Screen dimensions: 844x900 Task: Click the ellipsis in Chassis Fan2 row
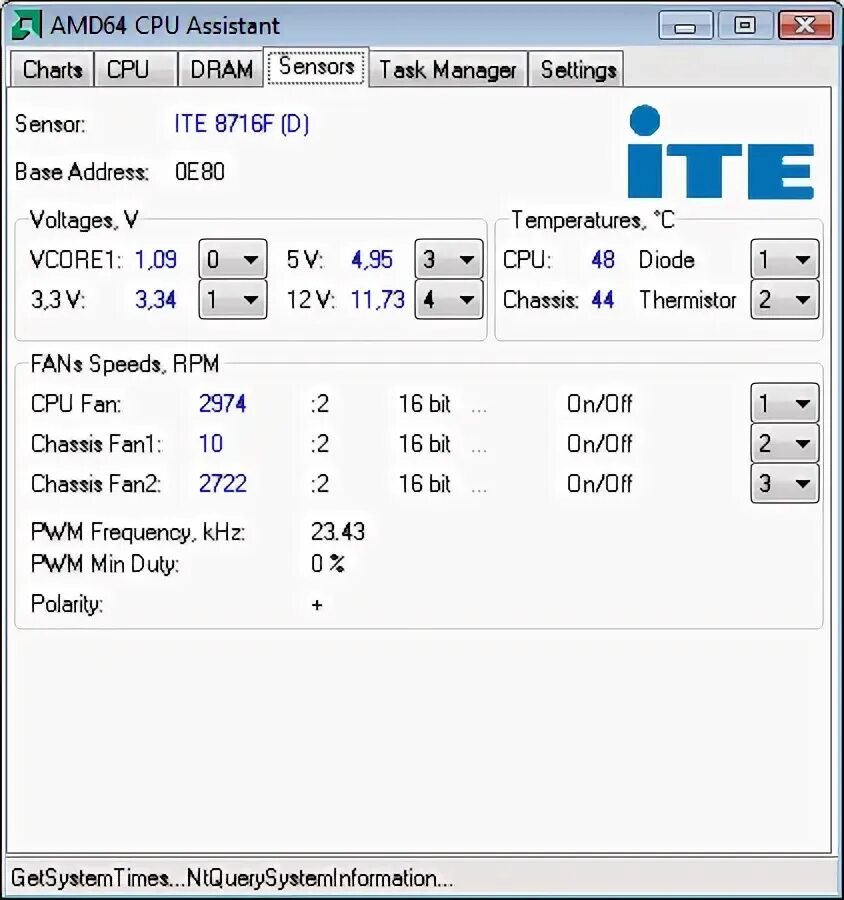tap(479, 490)
